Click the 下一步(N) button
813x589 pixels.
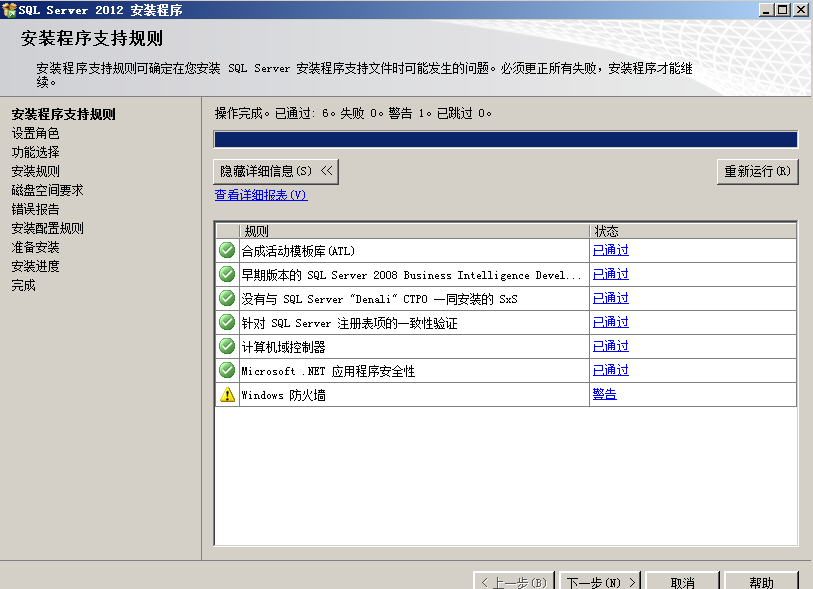pyautogui.click(x=600, y=582)
